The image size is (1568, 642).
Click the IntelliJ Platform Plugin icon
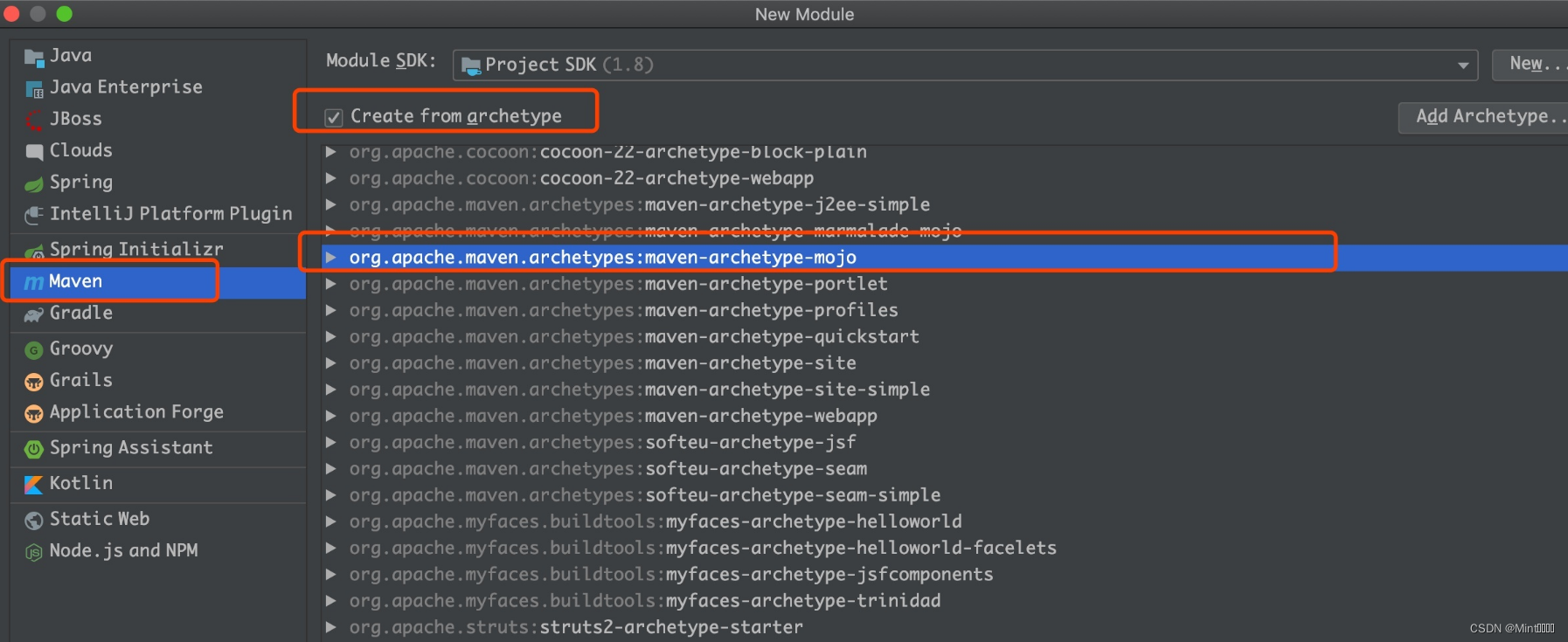[x=34, y=215]
